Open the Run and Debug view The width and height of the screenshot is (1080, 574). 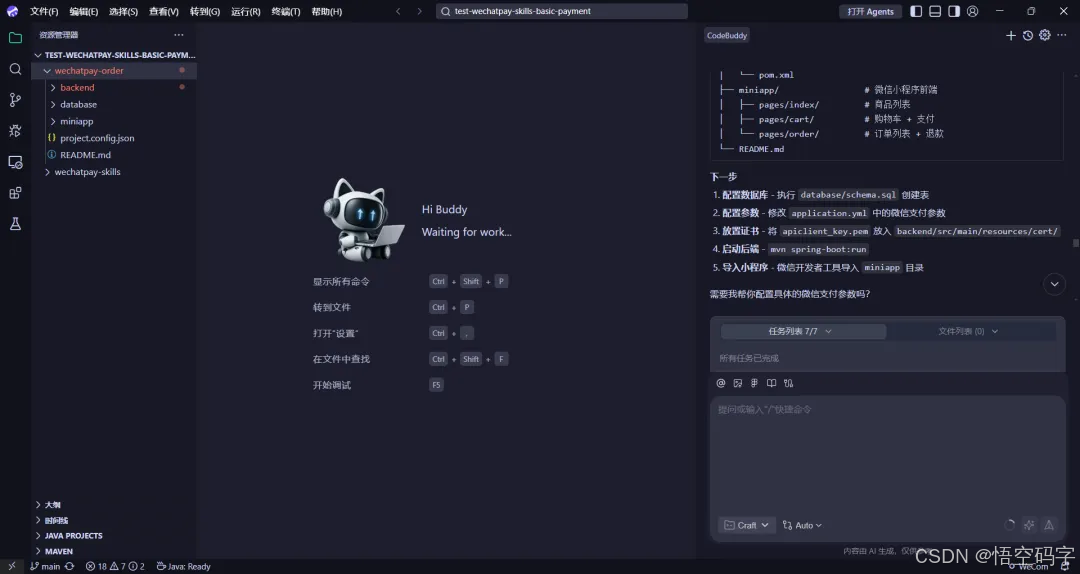[x=15, y=131]
